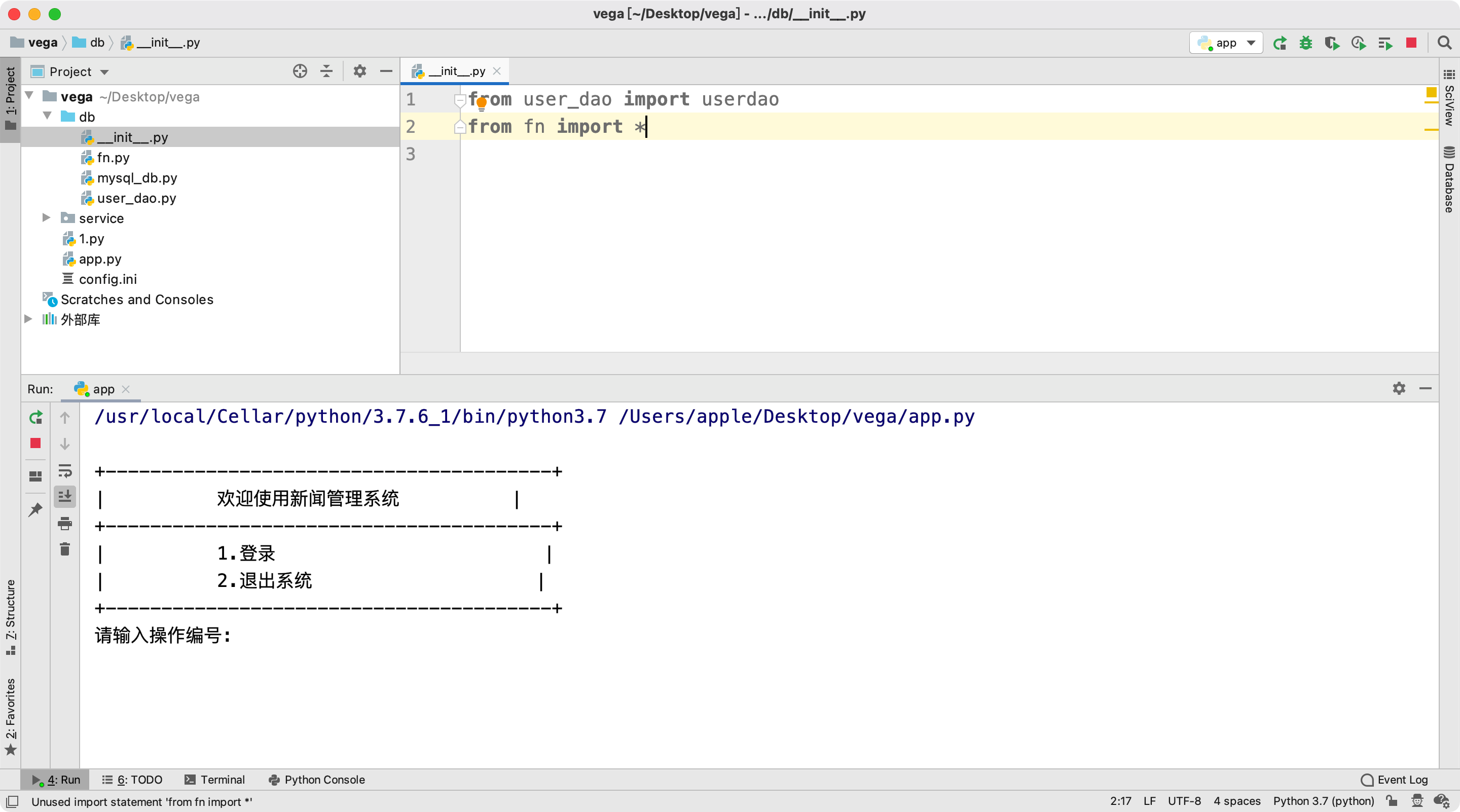Select line separator LF in status bar
Viewport: 1460px width, 812px height.
1149,801
